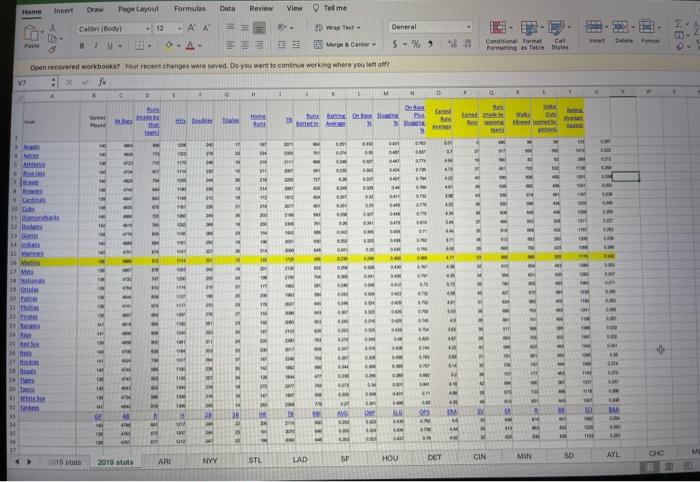Expand the Merge & Center dropdown arrow
Viewport: 700px width, 482px height.
pos(374,45)
